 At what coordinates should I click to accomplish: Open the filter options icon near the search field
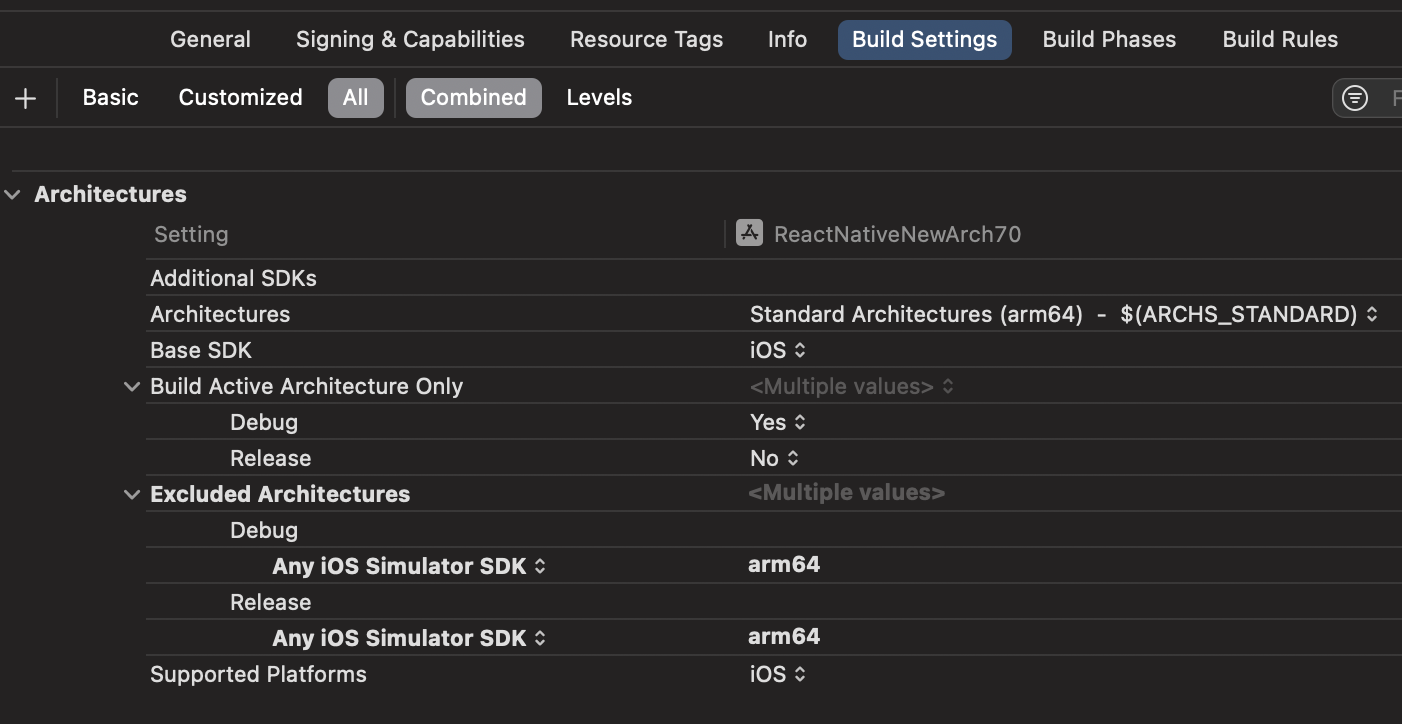pyautogui.click(x=1355, y=97)
